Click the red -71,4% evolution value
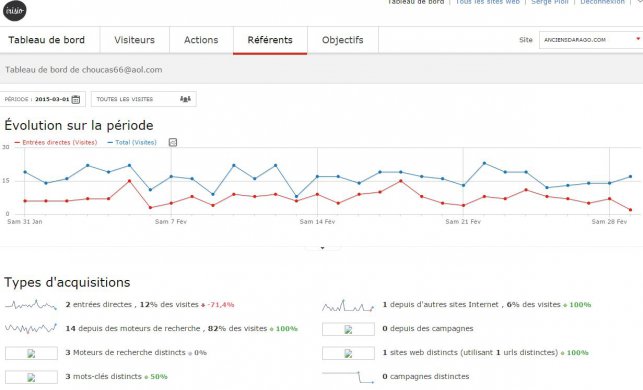The width and height of the screenshot is (643, 390). 221,305
